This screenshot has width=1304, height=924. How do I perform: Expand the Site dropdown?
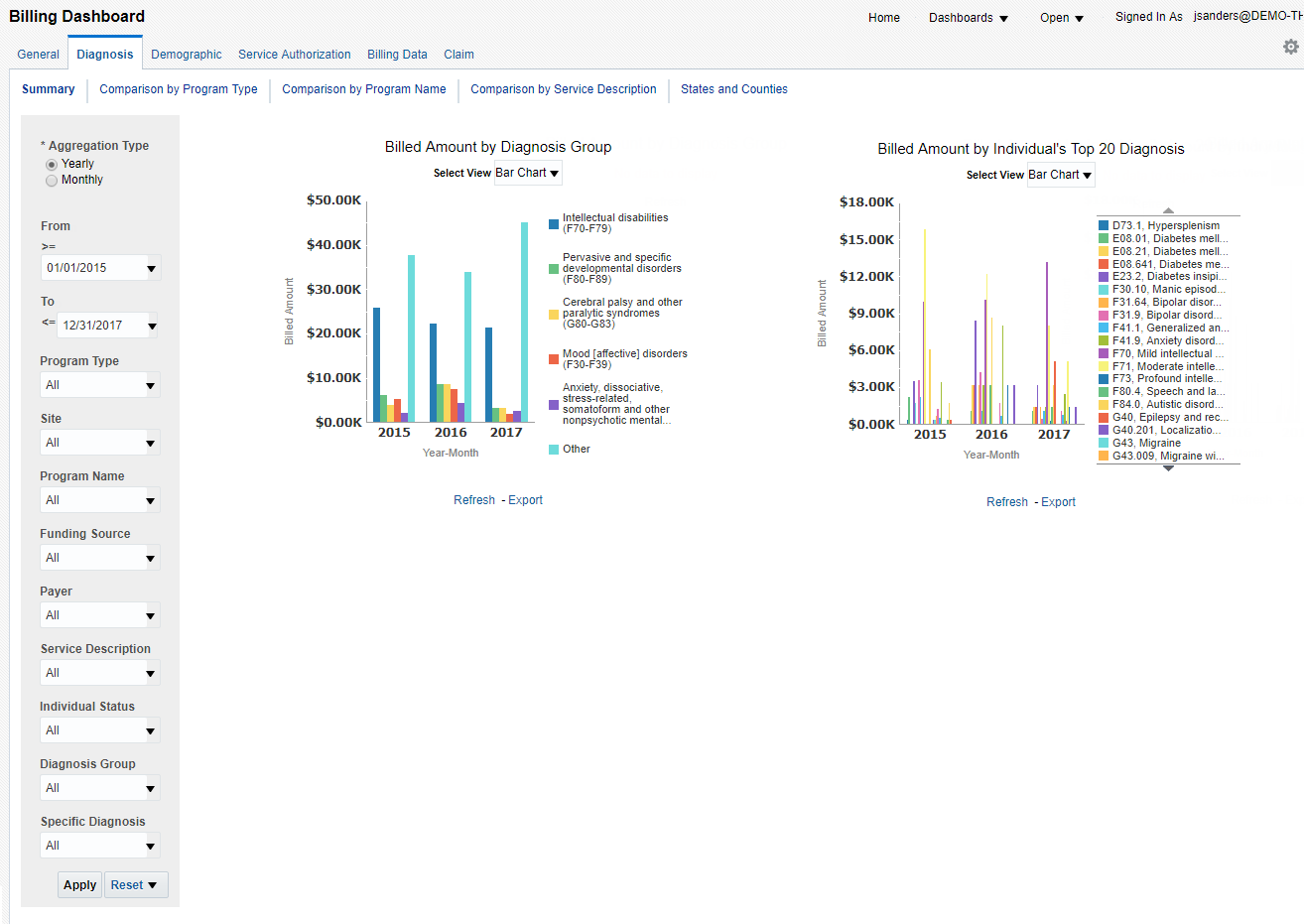tap(151, 443)
